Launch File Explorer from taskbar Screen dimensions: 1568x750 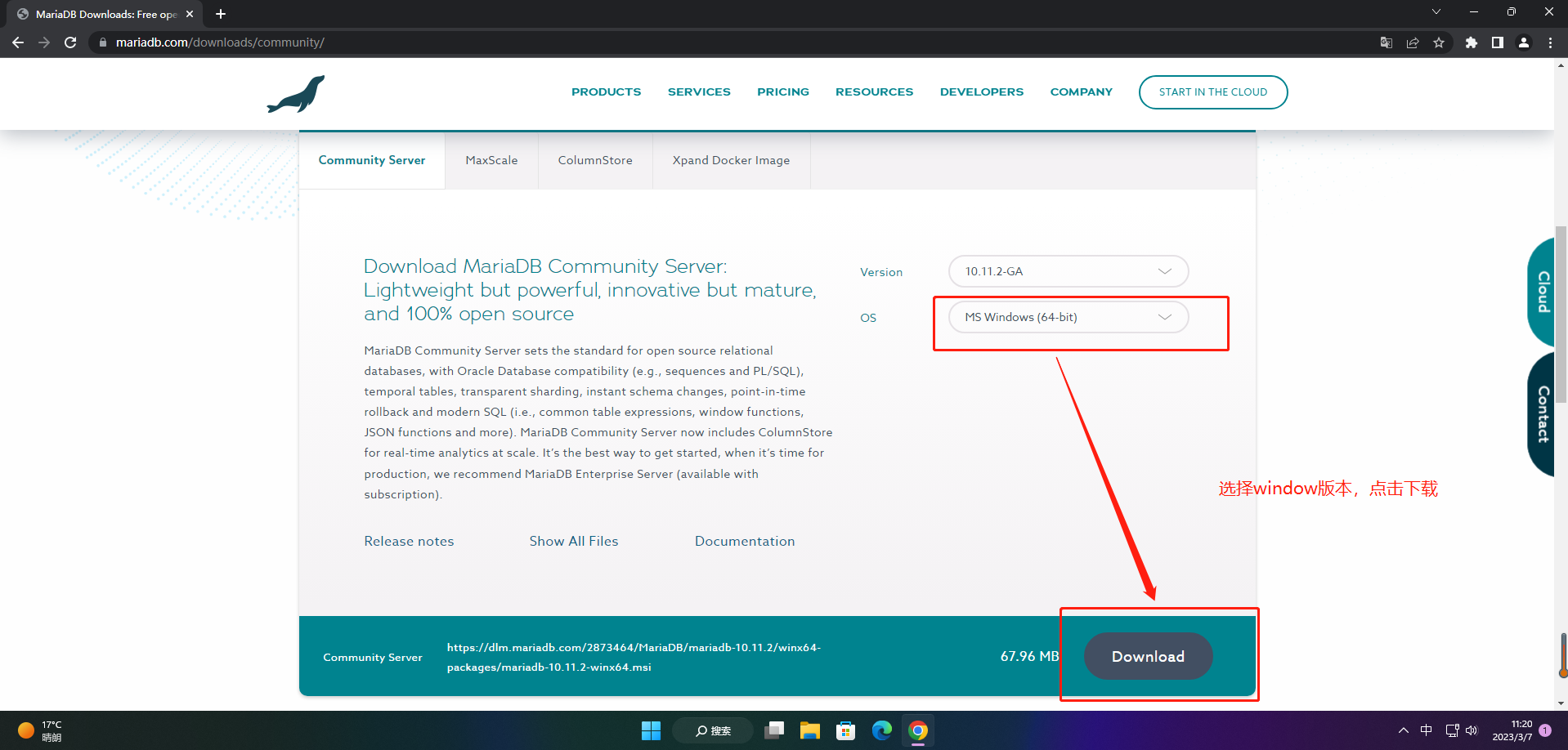[x=810, y=730]
